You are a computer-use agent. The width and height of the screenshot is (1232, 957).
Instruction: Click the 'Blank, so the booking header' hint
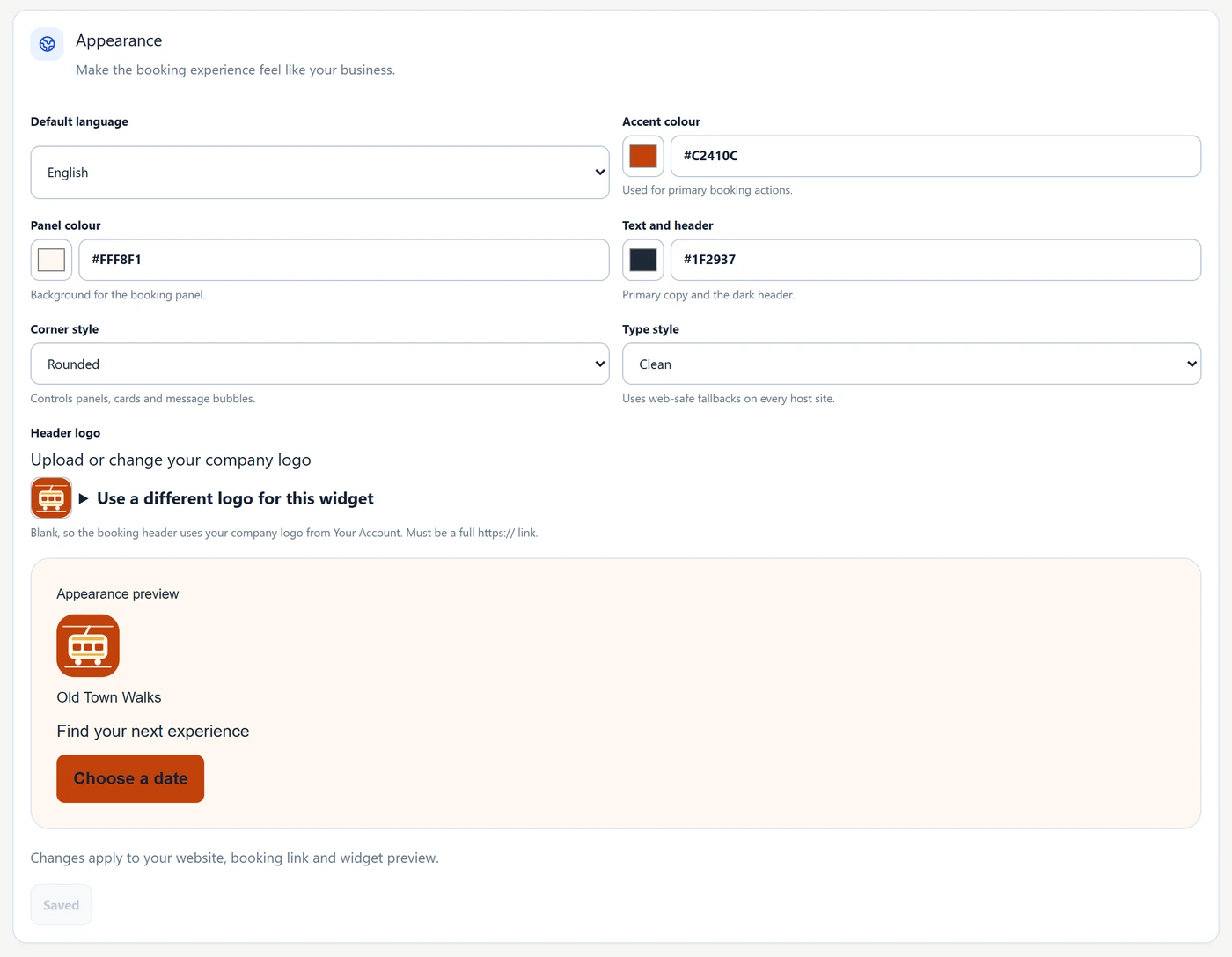(284, 533)
